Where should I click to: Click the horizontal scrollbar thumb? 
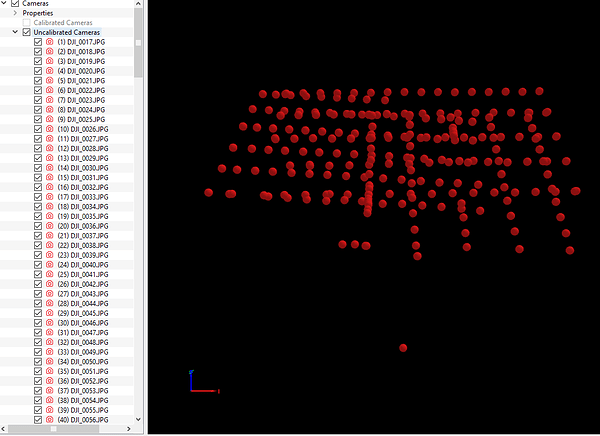(54, 429)
